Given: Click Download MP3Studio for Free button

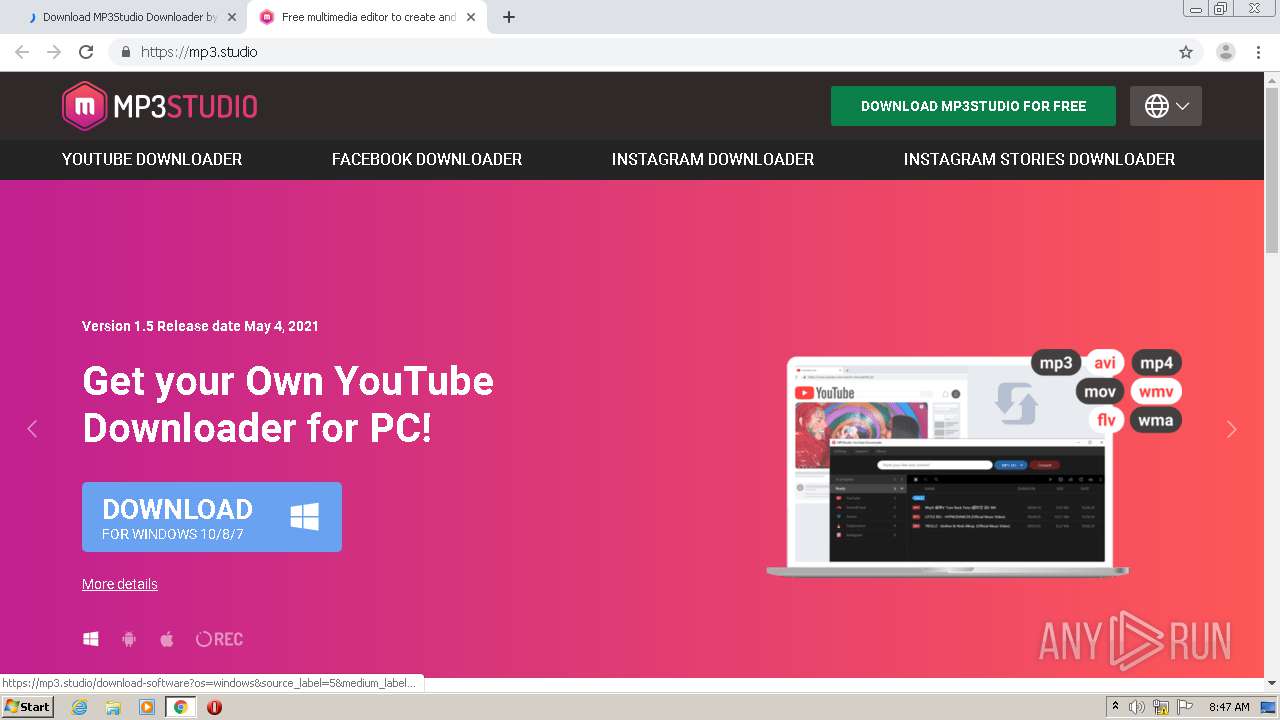Looking at the screenshot, I should pos(973,106).
